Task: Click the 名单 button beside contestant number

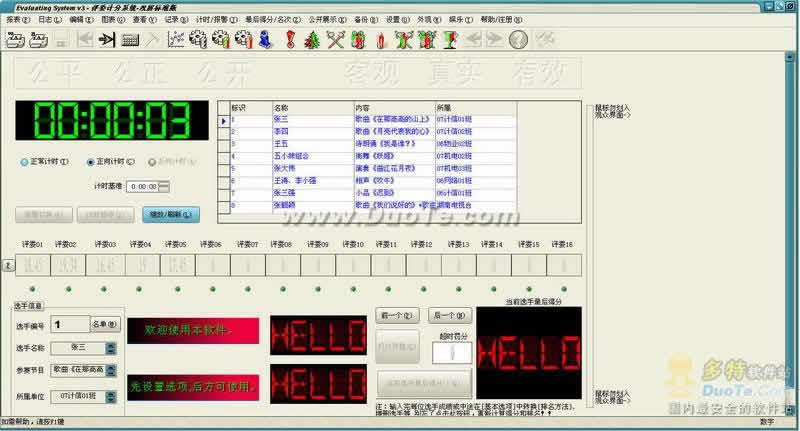Action: (106, 324)
